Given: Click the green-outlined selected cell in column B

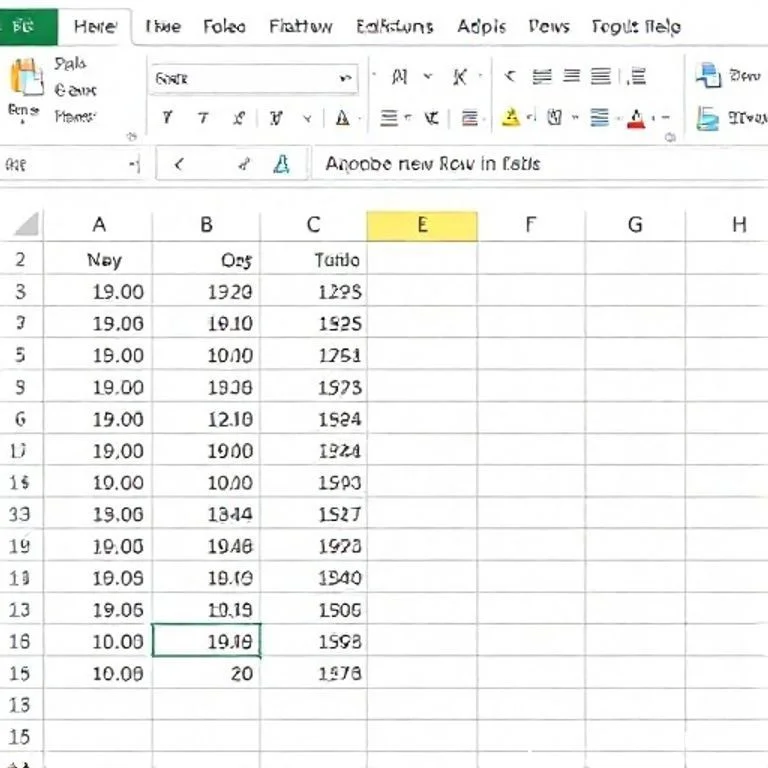Looking at the screenshot, I should click(206, 641).
